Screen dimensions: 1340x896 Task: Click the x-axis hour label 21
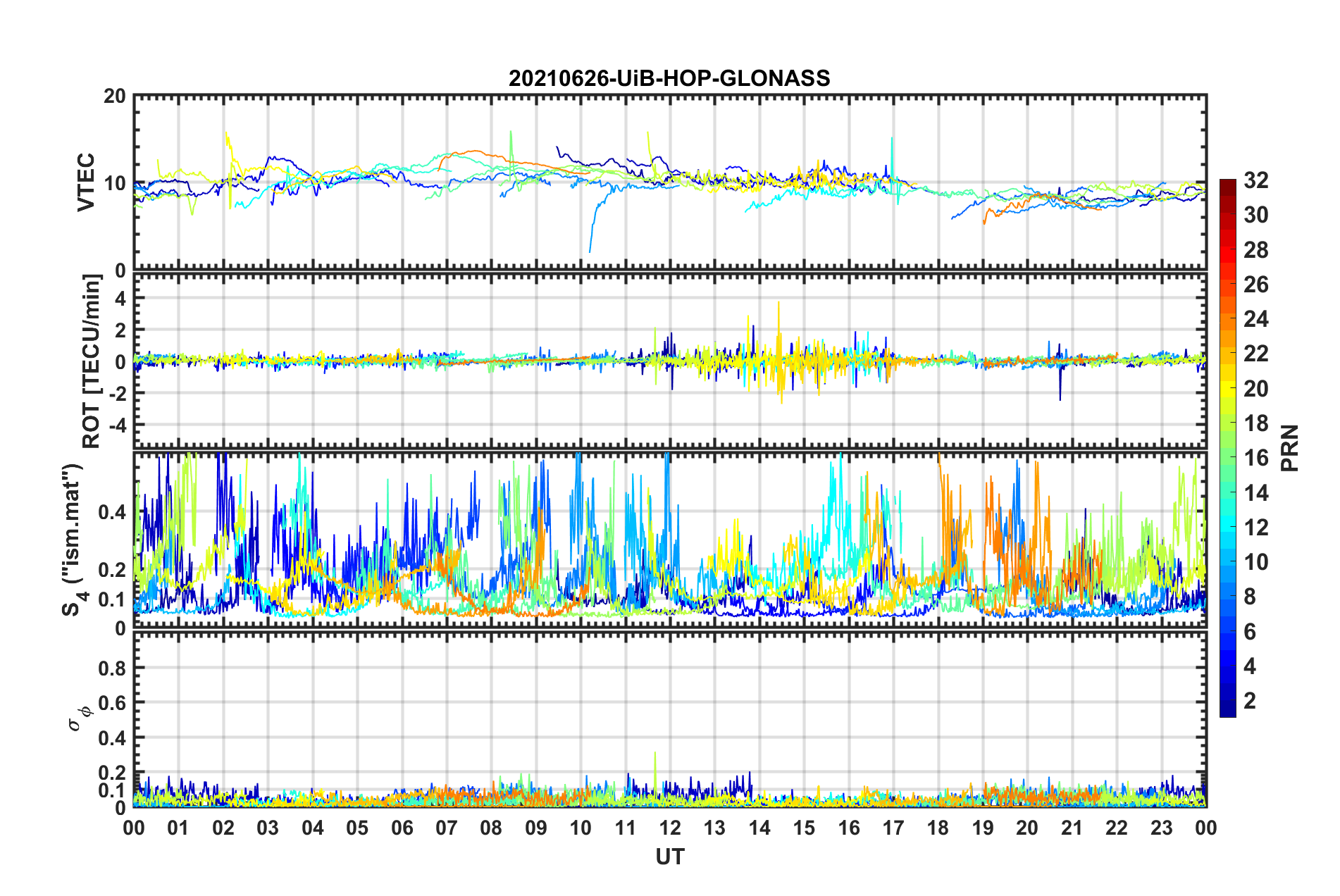(x=1072, y=828)
